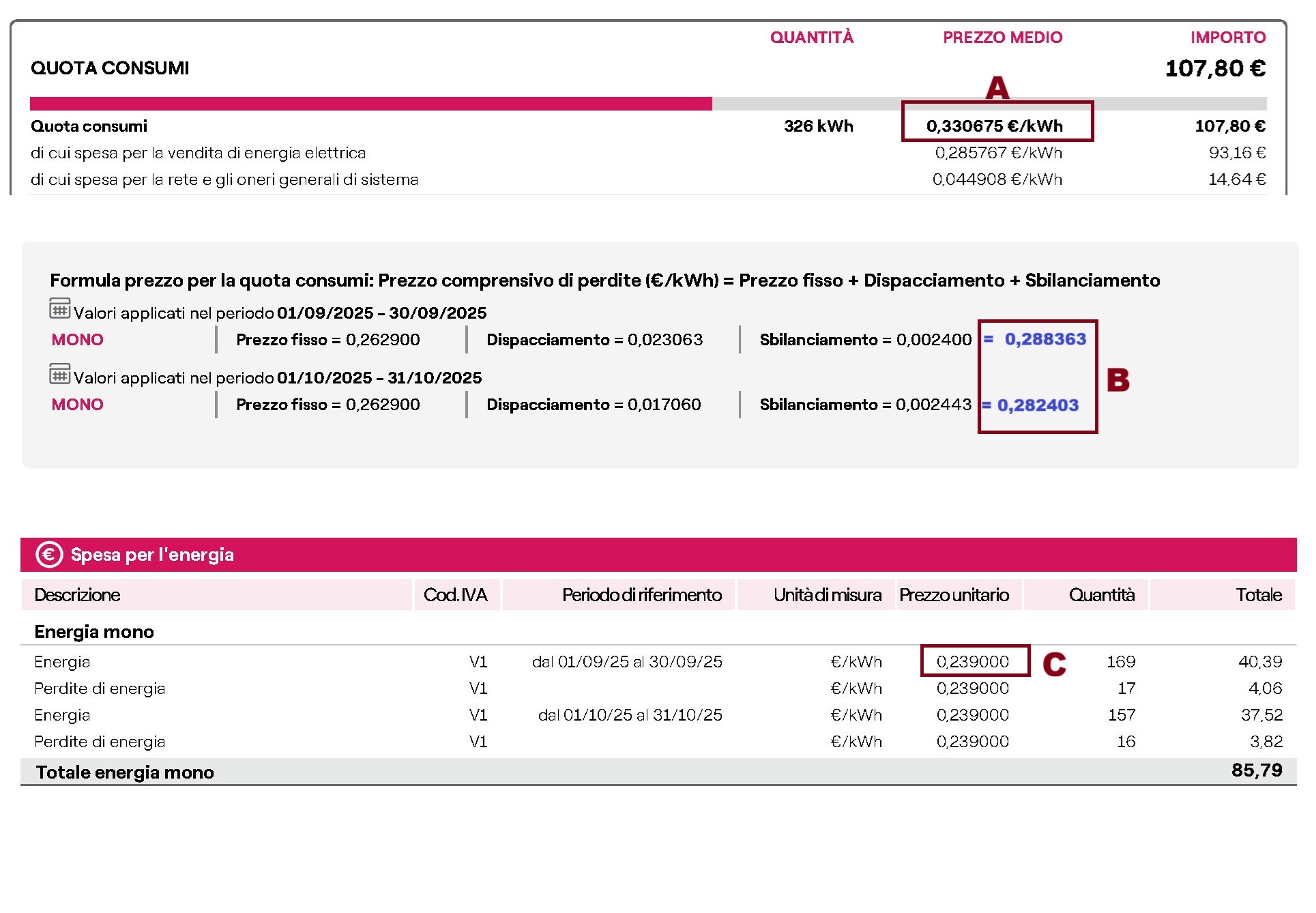Click the pink consumption progress bar
The height and width of the screenshot is (913, 1316).
click(x=370, y=104)
